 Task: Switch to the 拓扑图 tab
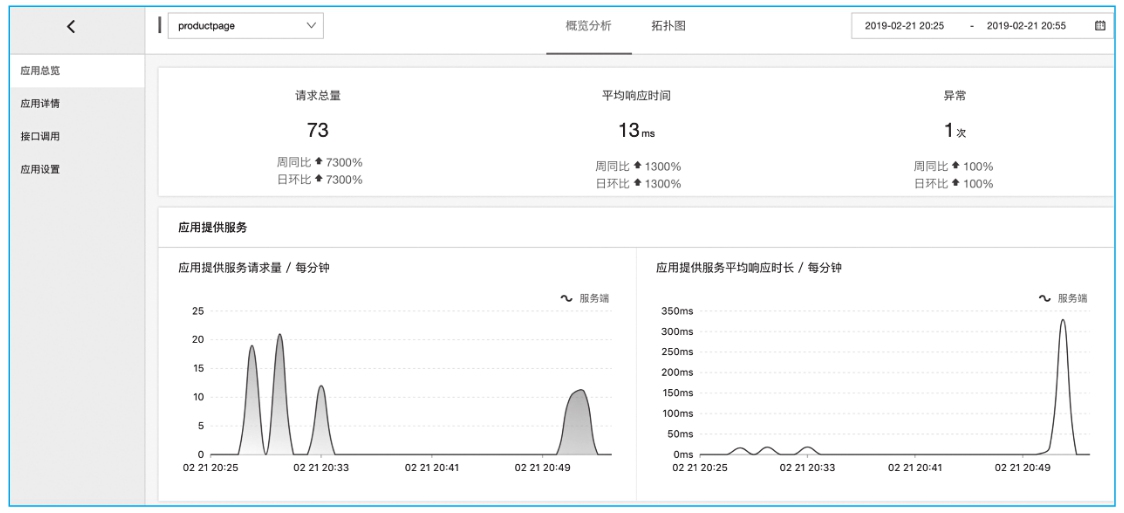[x=668, y=26]
